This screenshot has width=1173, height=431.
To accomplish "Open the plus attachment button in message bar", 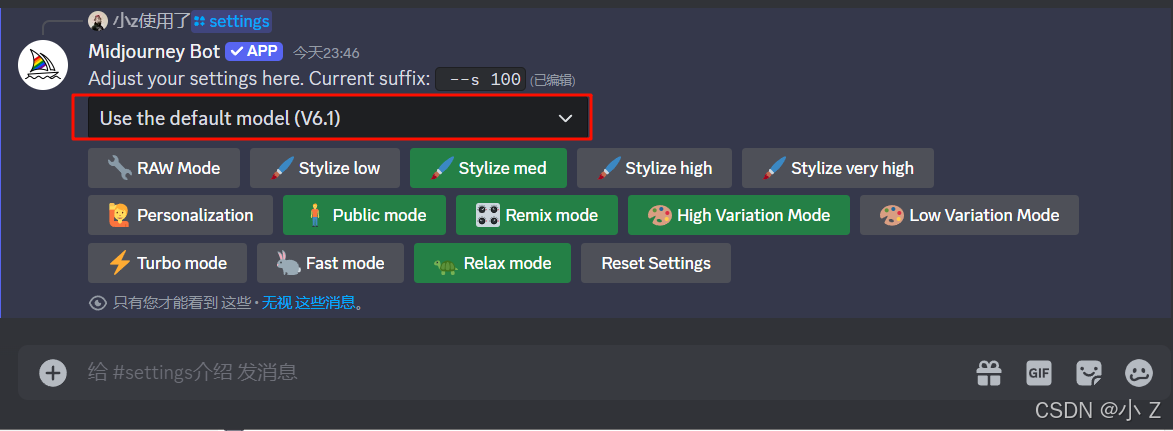I will tap(53, 372).
